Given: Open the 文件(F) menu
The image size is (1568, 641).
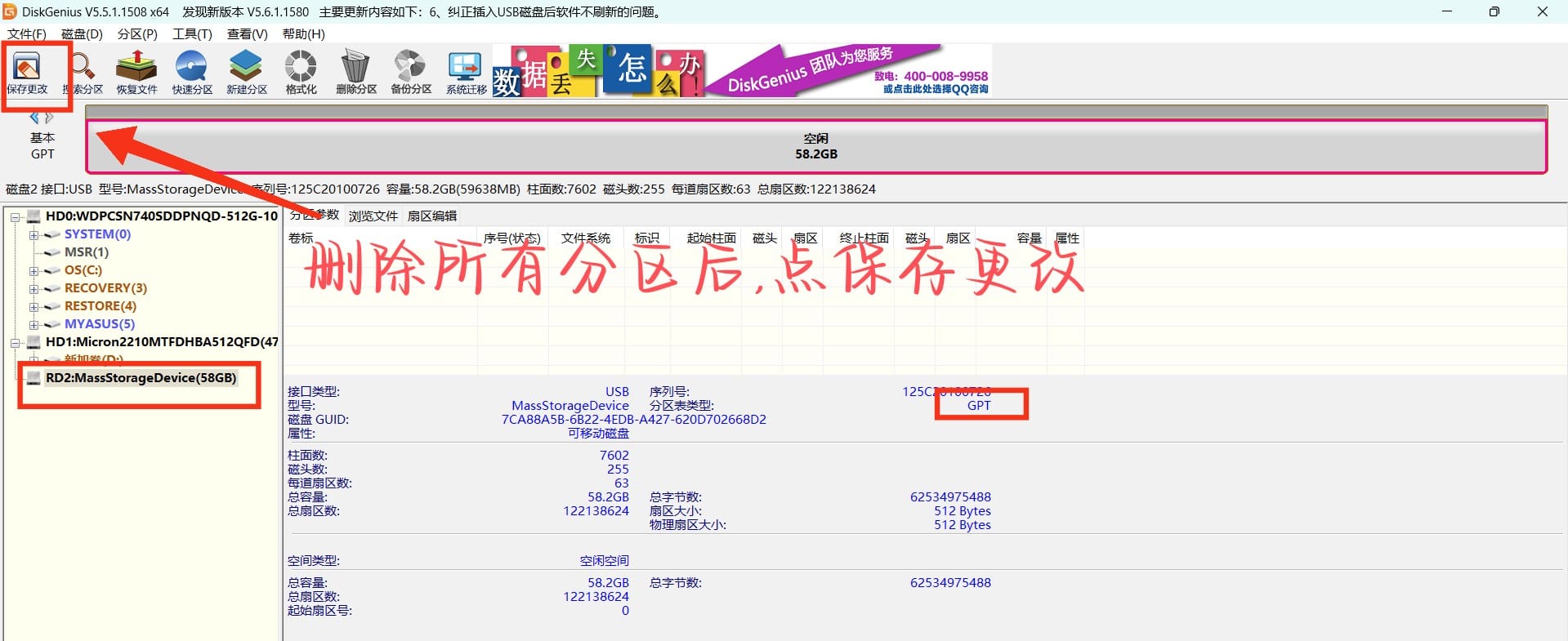Looking at the screenshot, I should pyautogui.click(x=27, y=33).
